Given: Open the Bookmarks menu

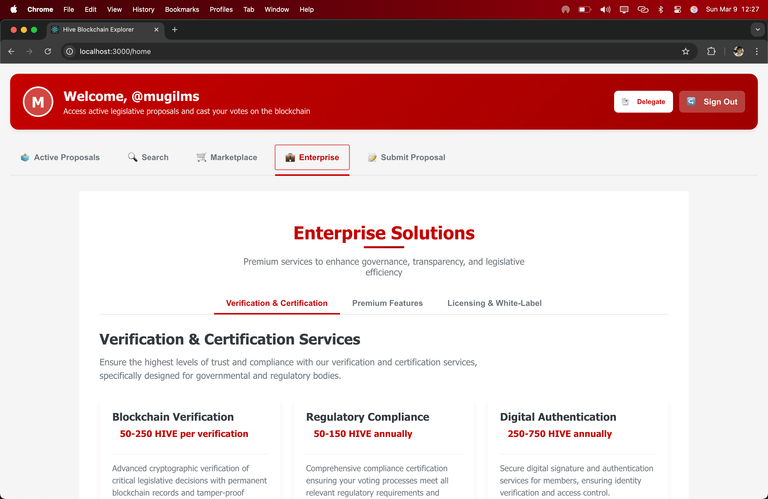Looking at the screenshot, I should click(182, 9).
